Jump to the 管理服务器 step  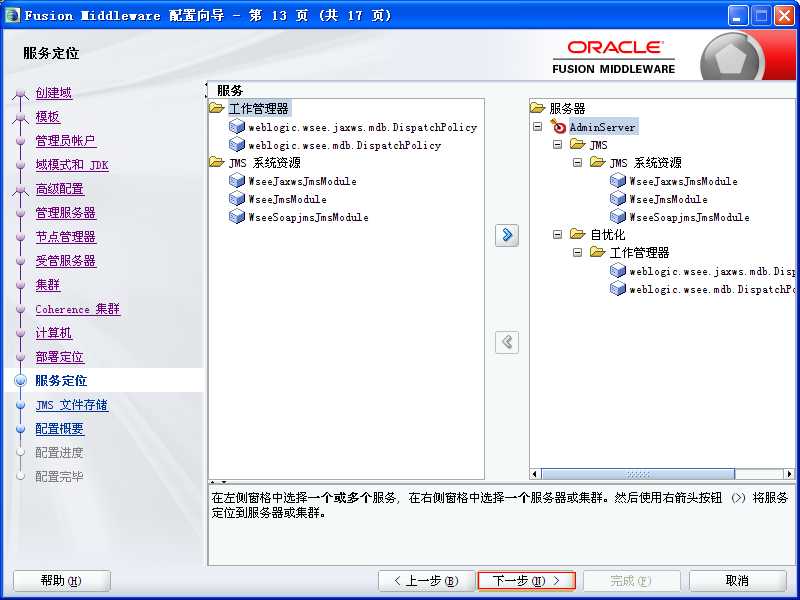pos(66,213)
